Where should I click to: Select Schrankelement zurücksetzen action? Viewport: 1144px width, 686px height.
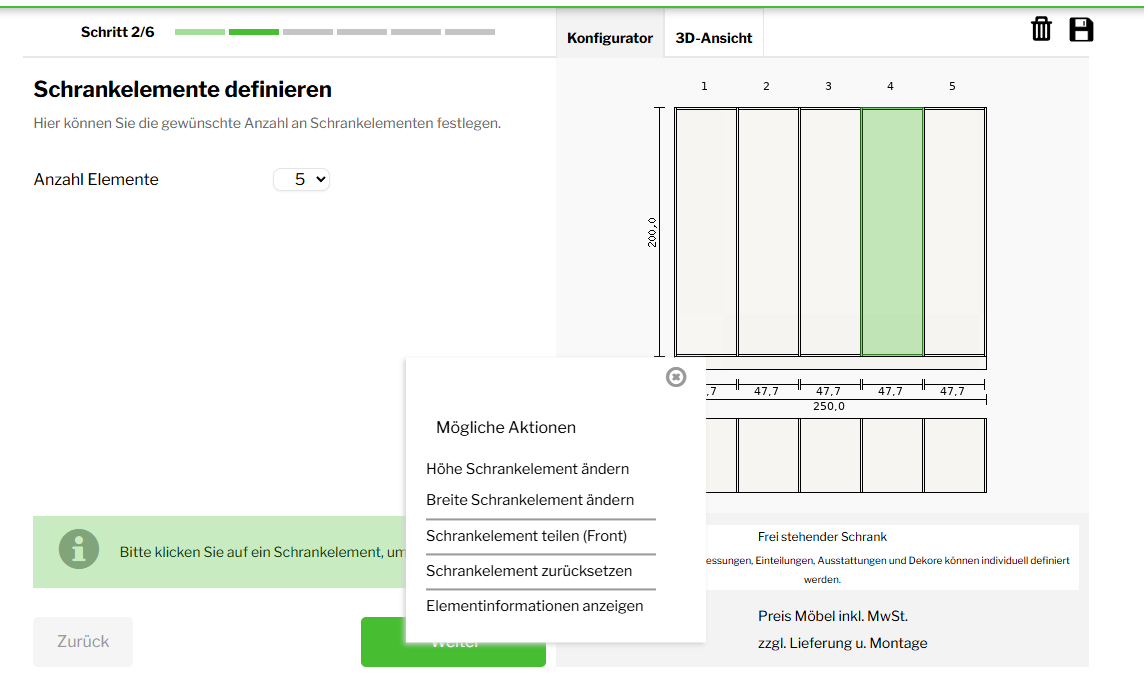(529, 571)
